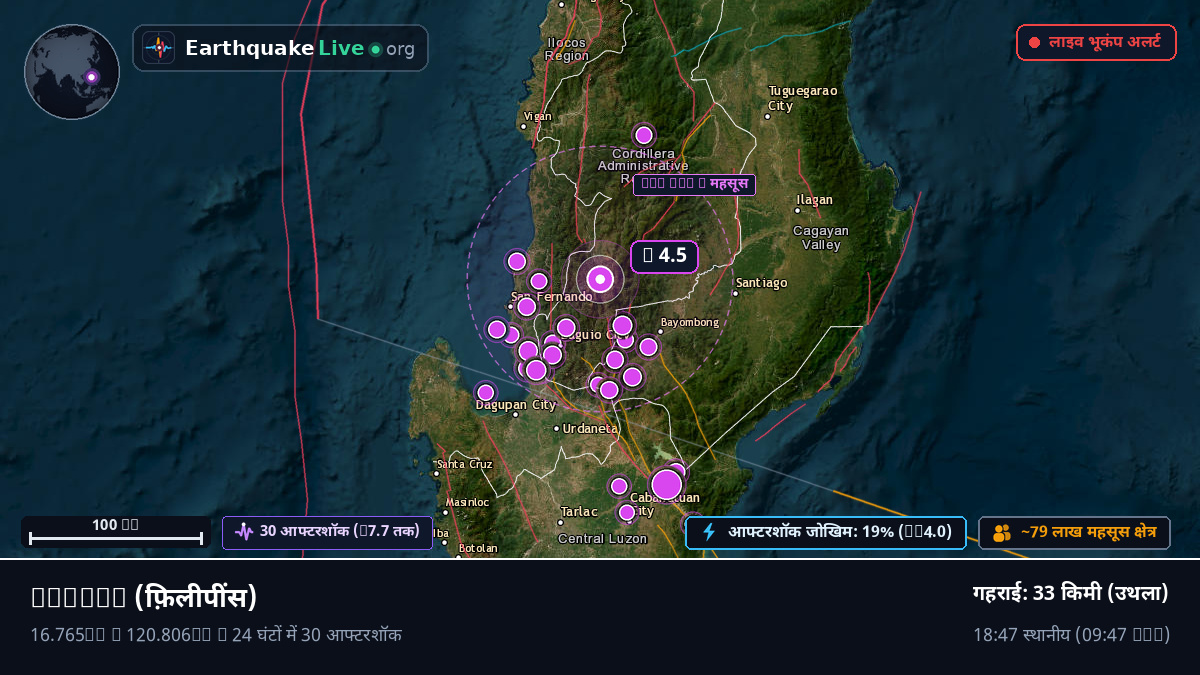
Task: Click the Central Luzon region label
Action: pos(603,538)
